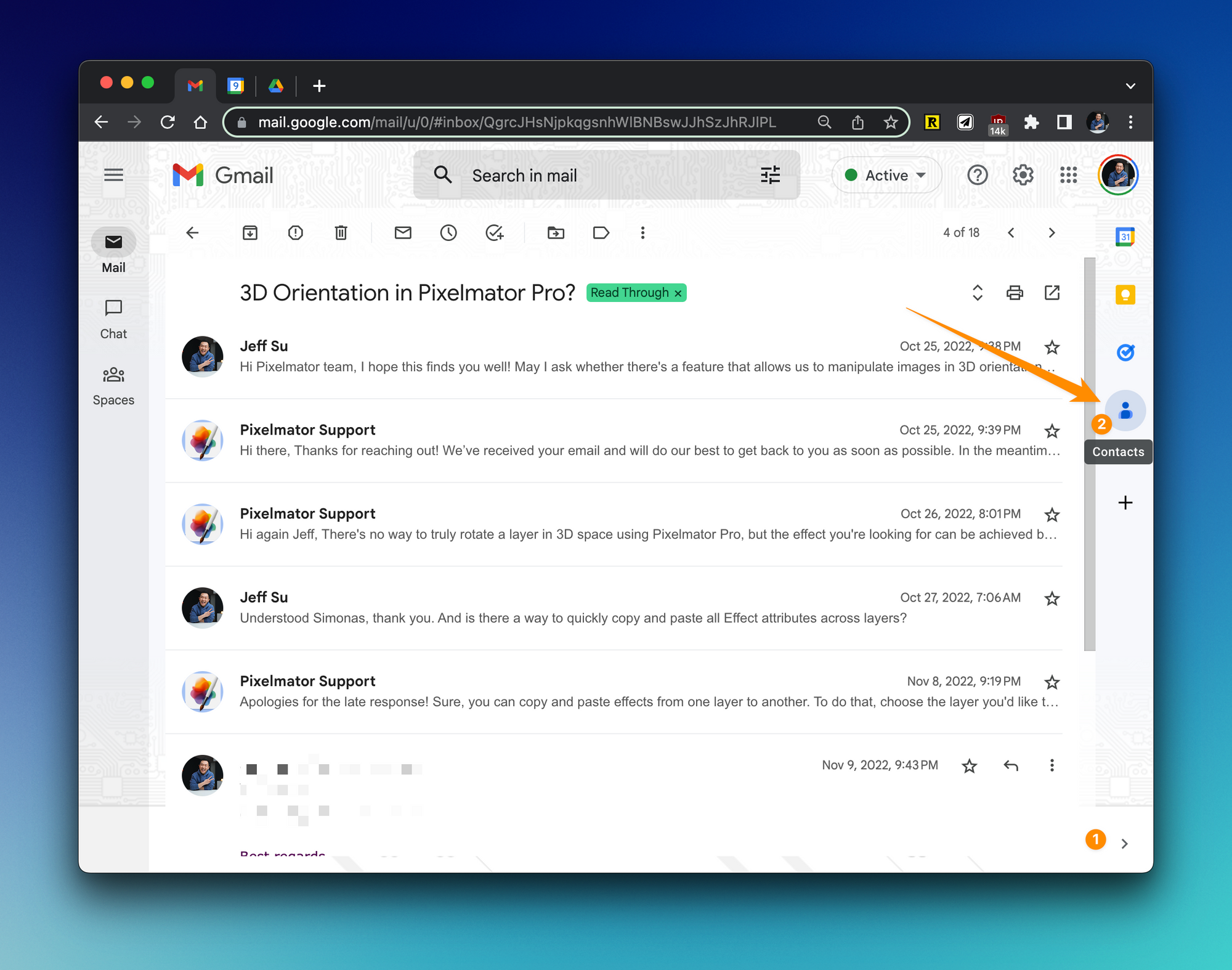1232x970 pixels.
Task: Open Gmail Support help icon
Action: 978,175
